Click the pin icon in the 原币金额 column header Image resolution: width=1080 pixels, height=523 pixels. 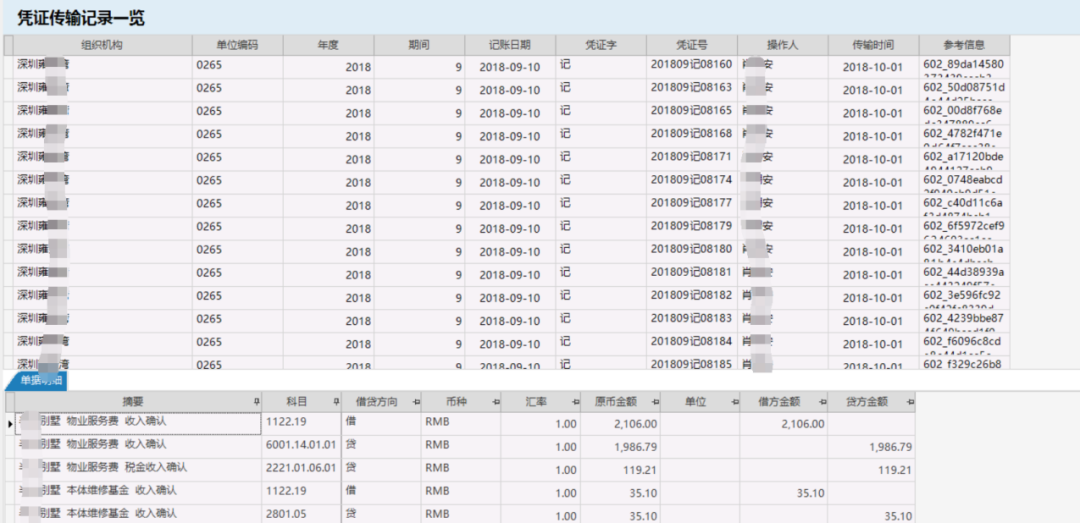(x=655, y=402)
